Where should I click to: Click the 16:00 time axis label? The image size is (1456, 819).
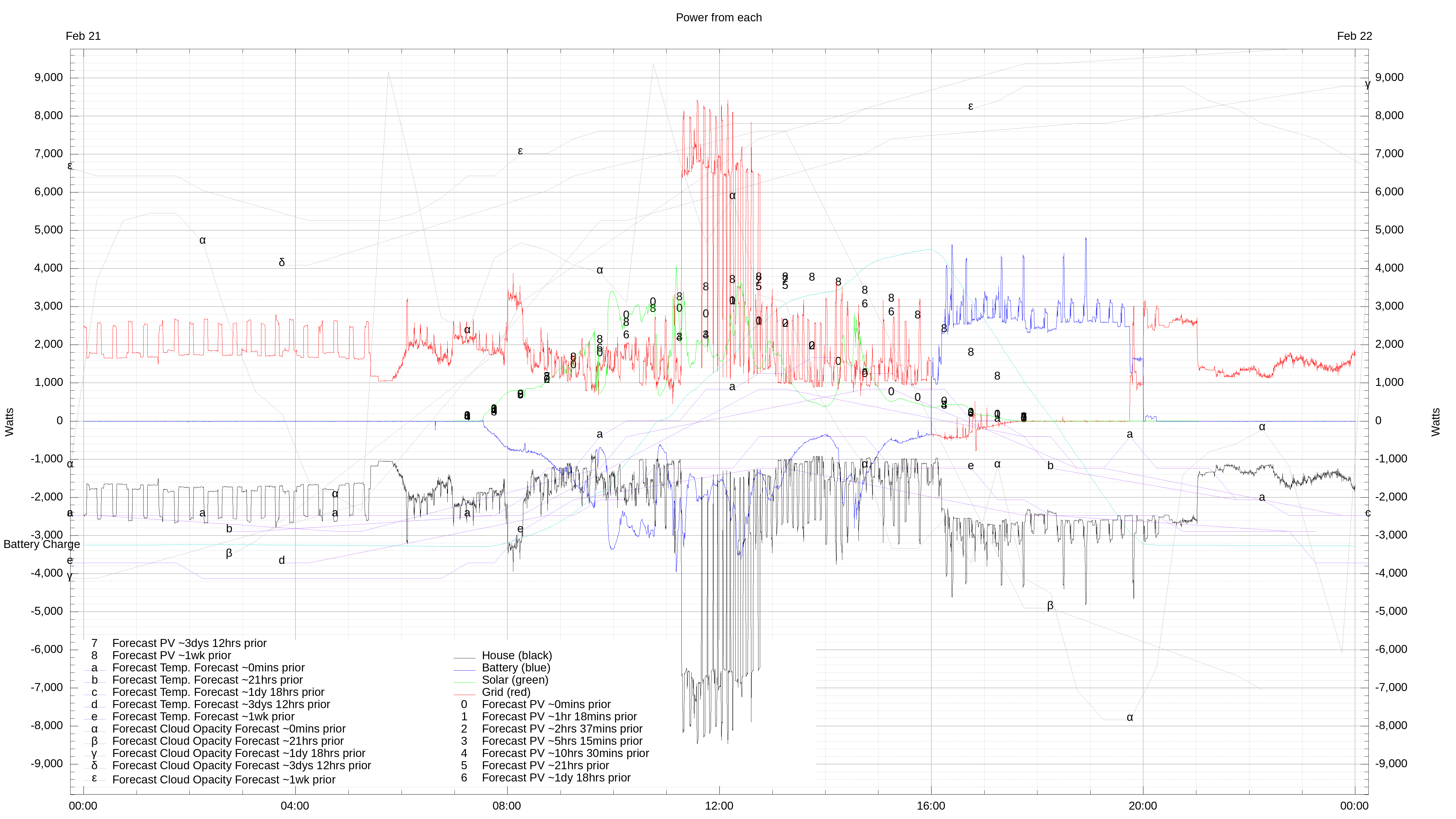click(x=931, y=806)
